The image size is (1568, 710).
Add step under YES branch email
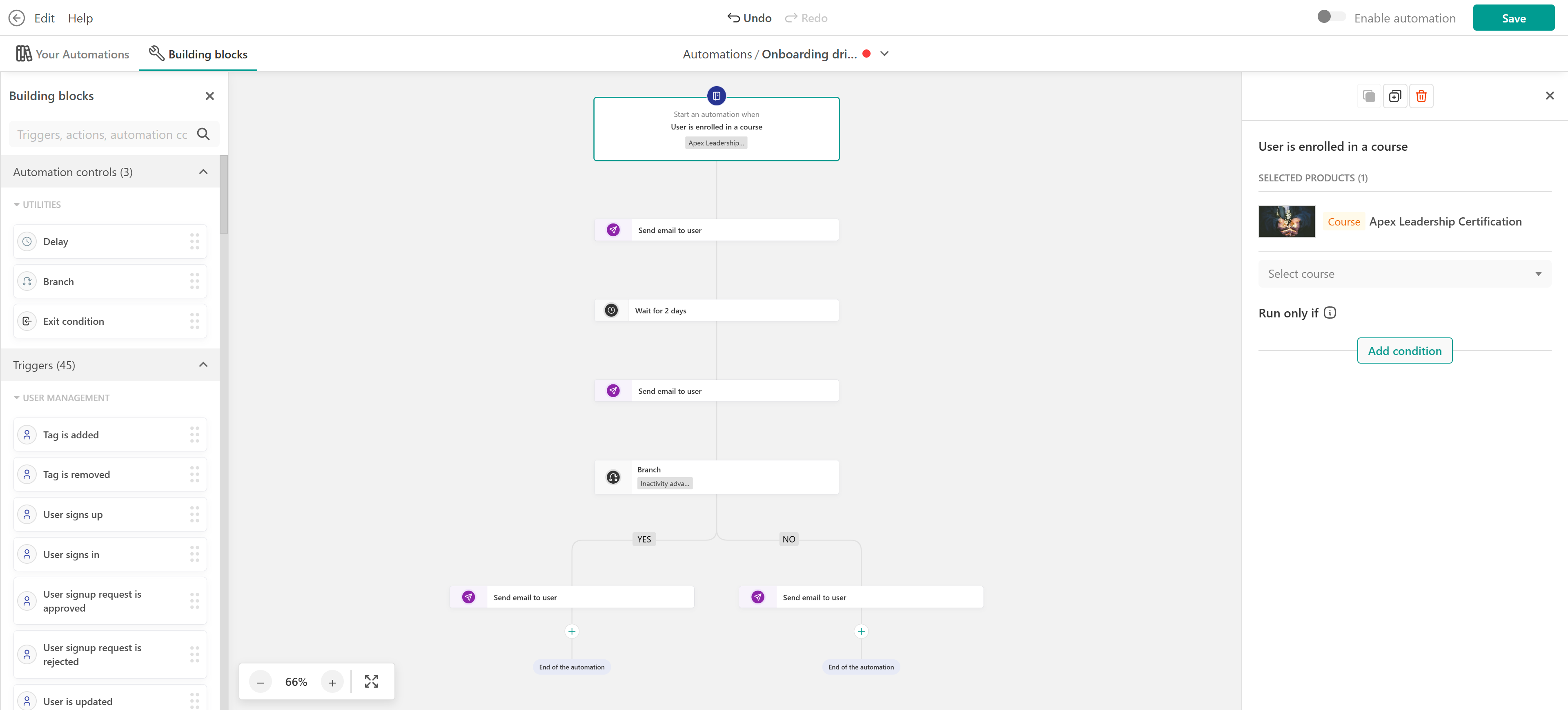(572, 632)
